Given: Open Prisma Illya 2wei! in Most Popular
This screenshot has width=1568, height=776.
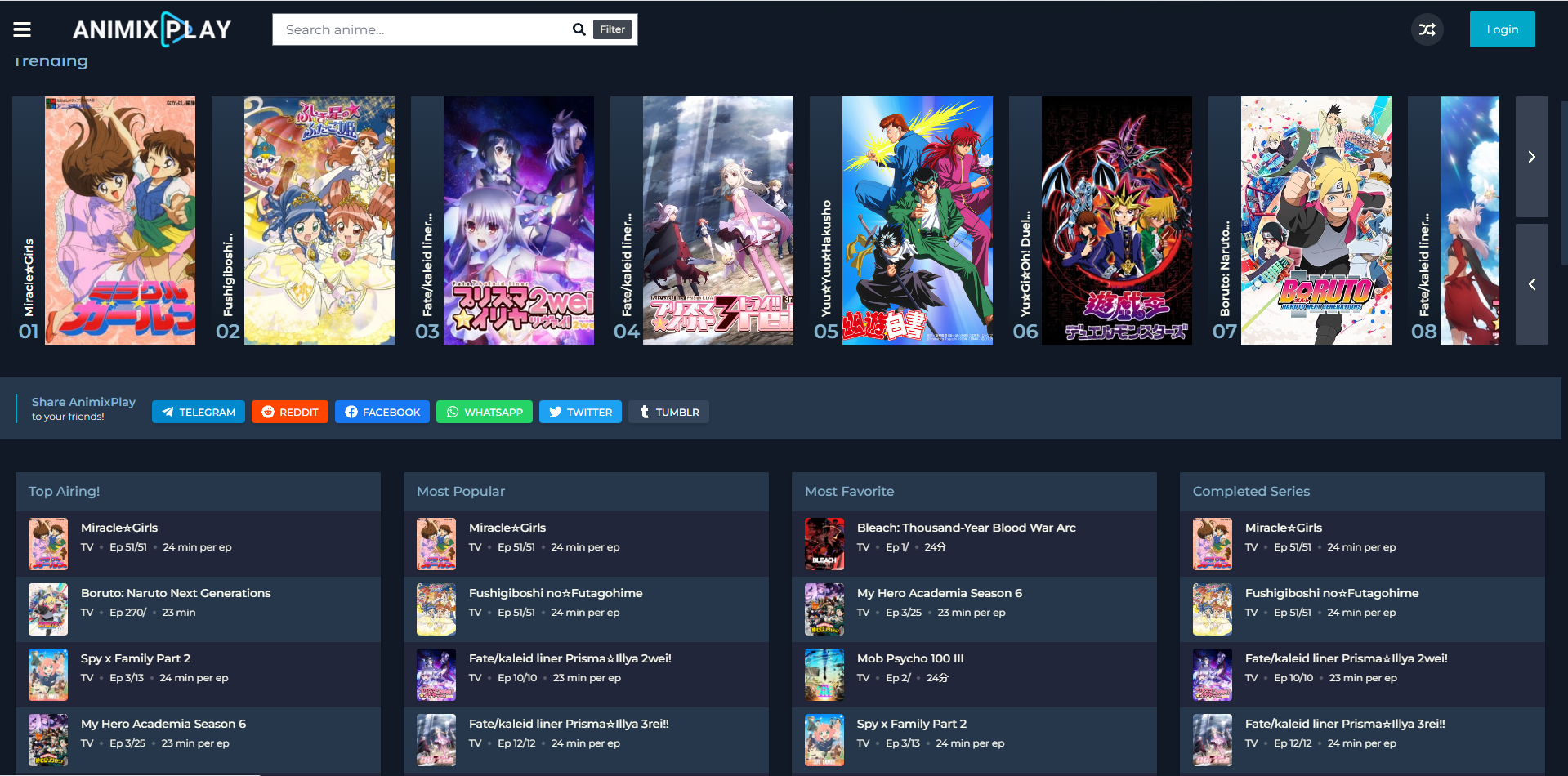Looking at the screenshot, I should [570, 658].
